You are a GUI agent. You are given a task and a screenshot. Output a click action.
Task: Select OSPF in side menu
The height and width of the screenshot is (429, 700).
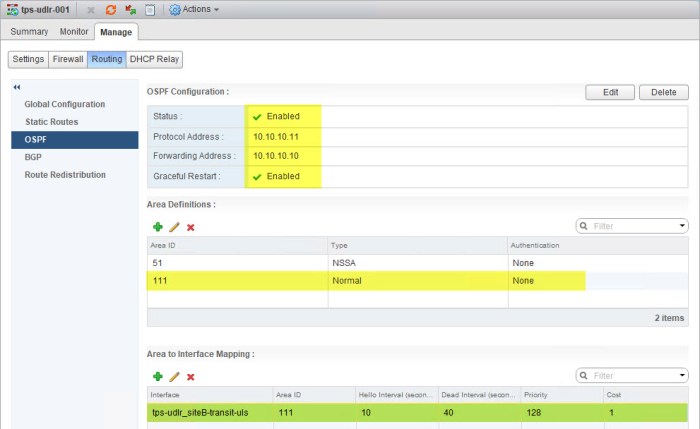click(x=75, y=140)
